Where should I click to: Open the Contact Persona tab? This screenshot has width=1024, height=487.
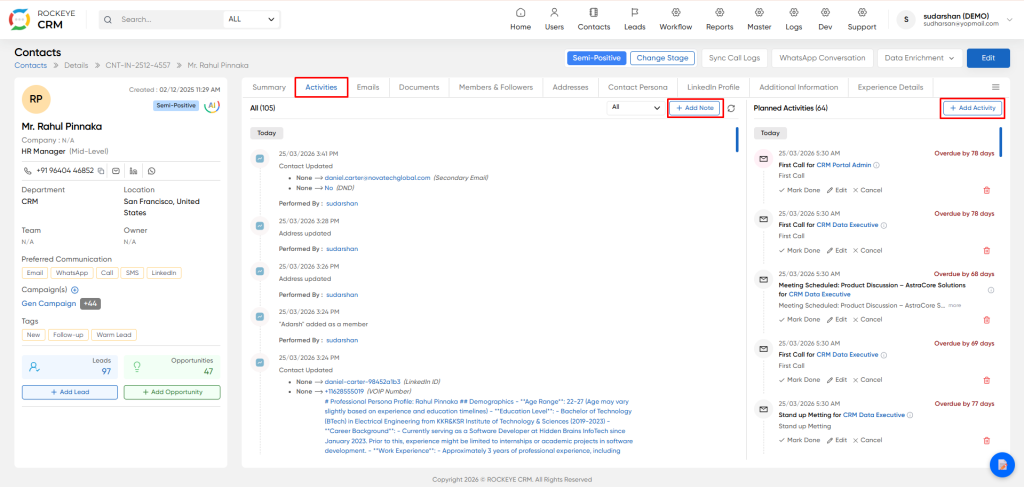637,87
